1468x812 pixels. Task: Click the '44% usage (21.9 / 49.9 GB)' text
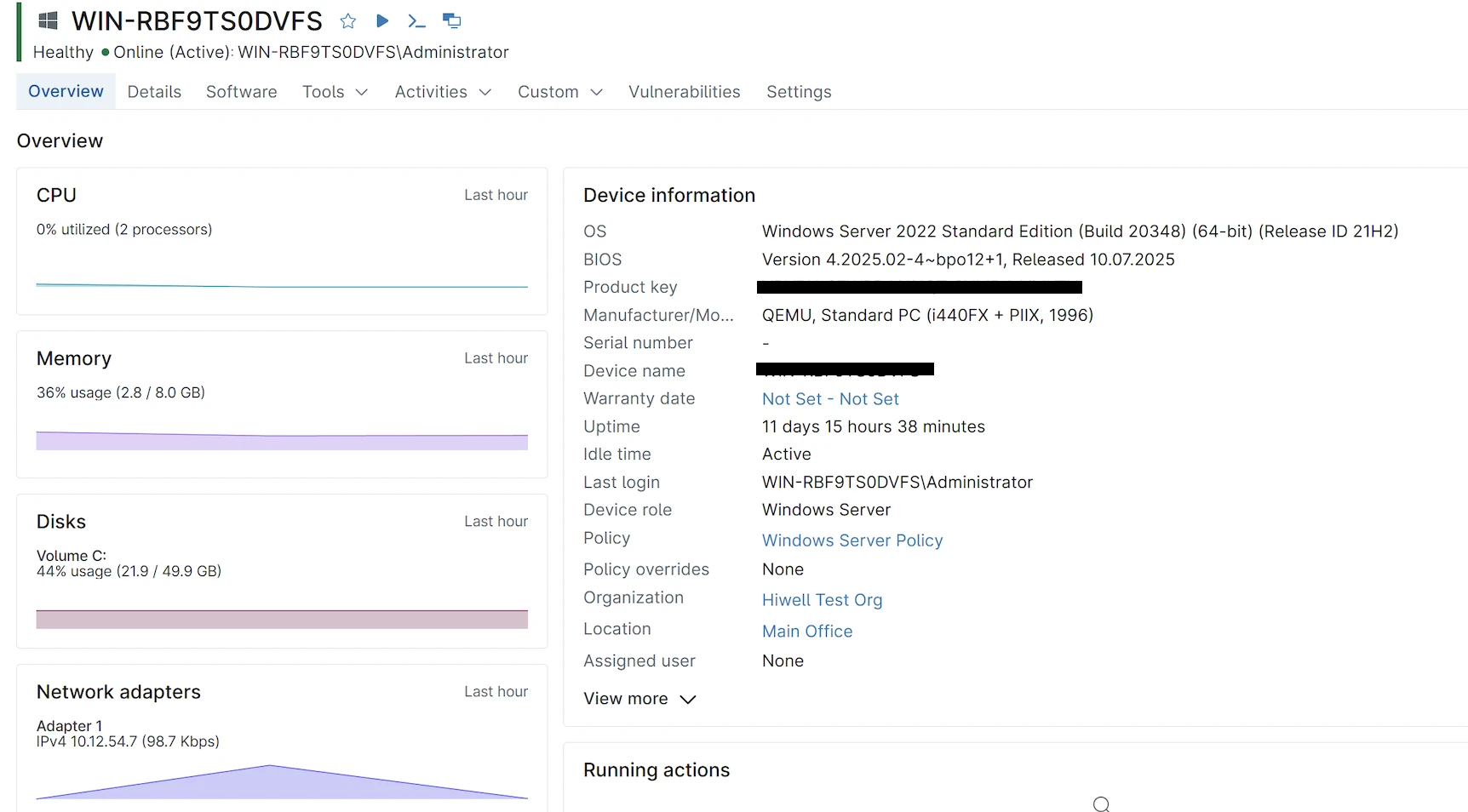click(x=129, y=571)
